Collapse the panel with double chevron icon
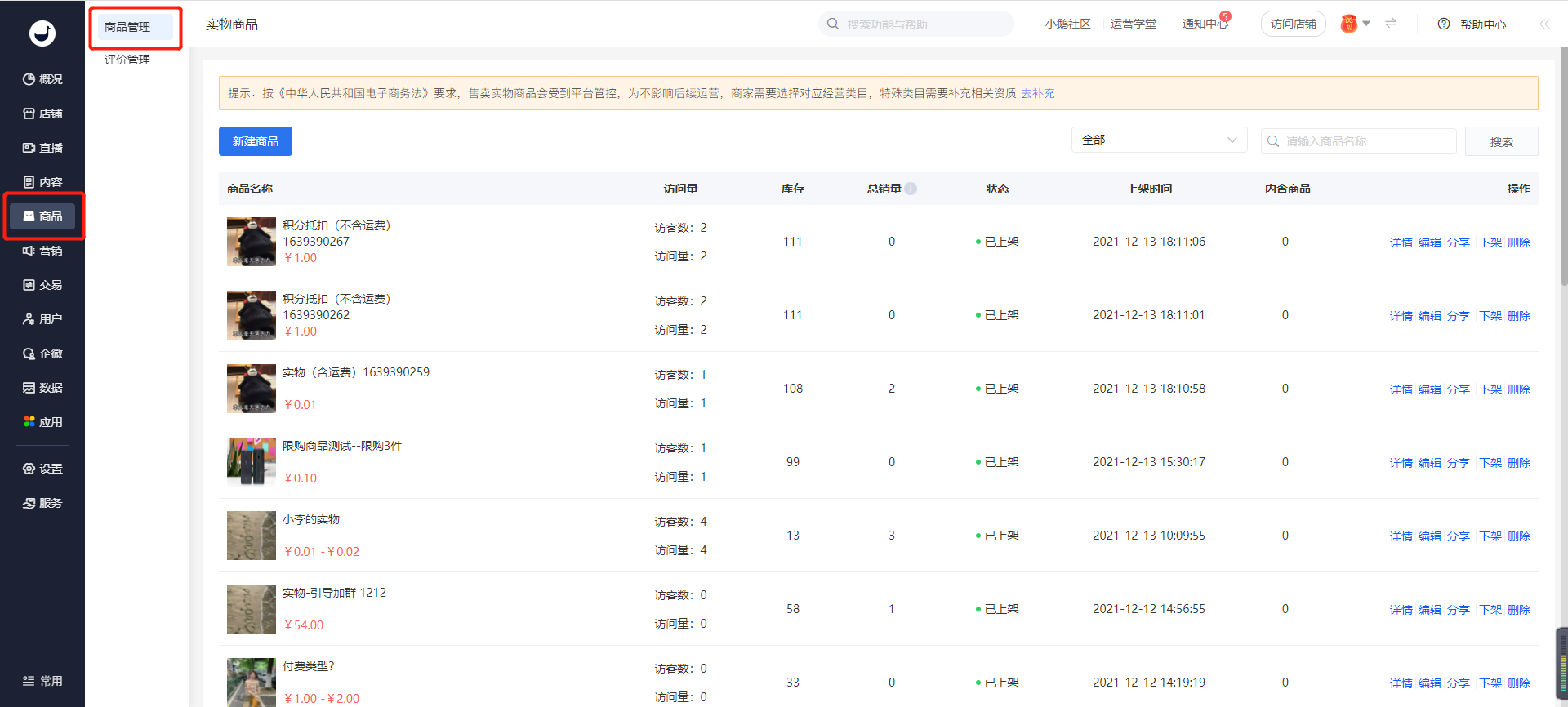Image resolution: width=1568 pixels, height=707 pixels. (1545, 24)
